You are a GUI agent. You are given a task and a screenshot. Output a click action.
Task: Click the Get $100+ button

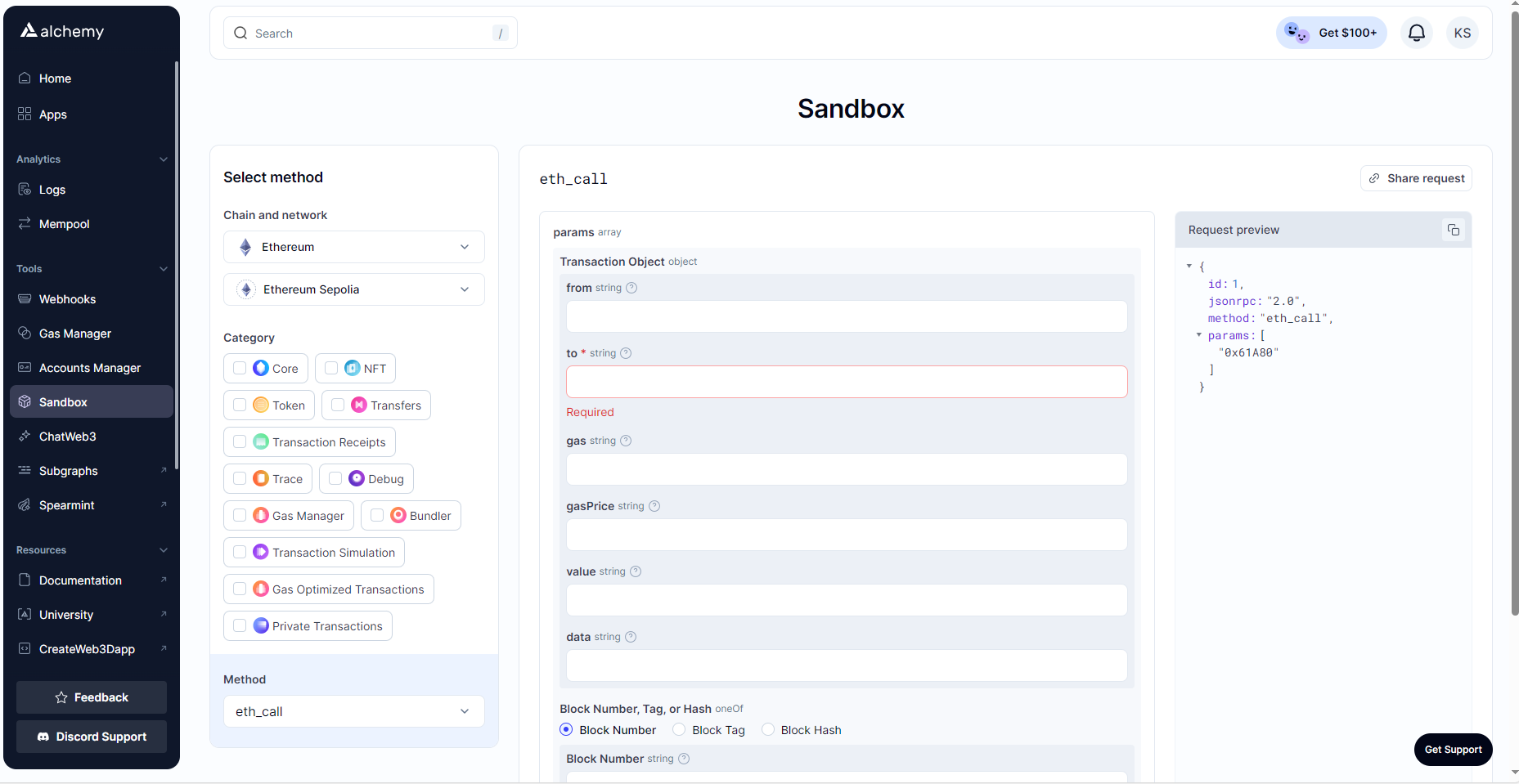1332,33
